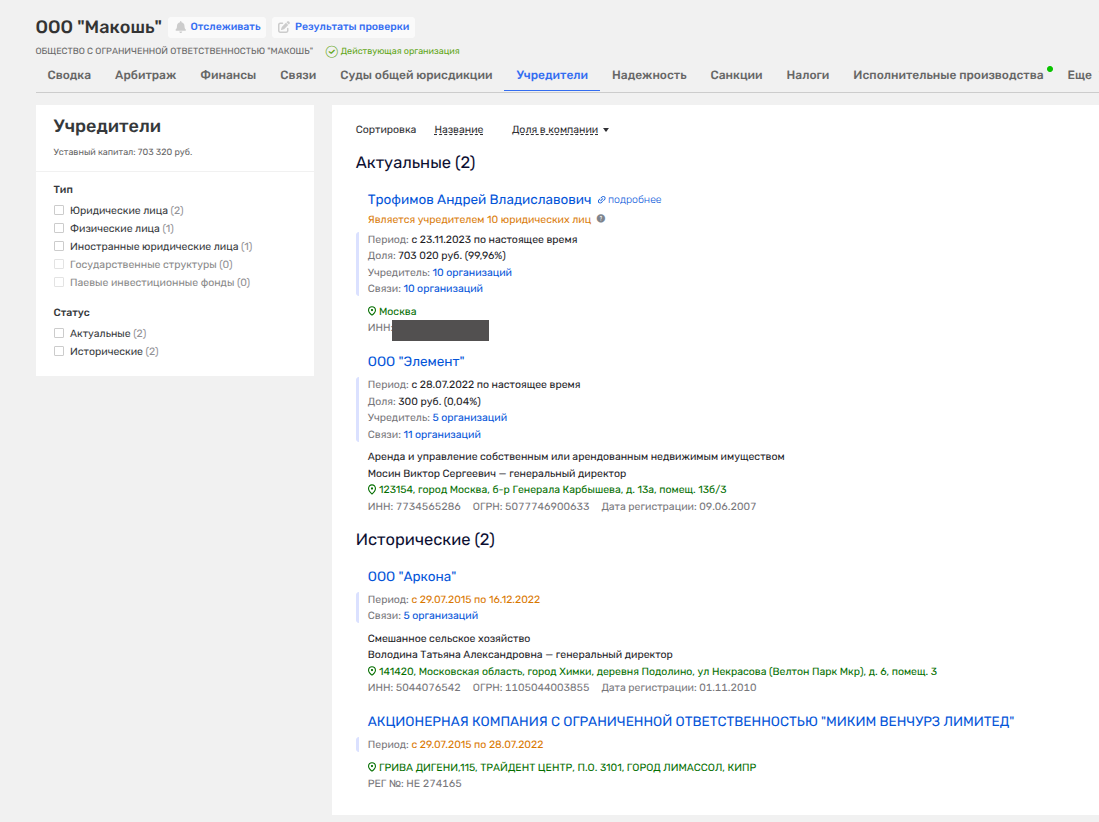Click the location pin icon next to Москва
Image resolution: width=1099 pixels, height=822 pixels.
[x=372, y=311]
